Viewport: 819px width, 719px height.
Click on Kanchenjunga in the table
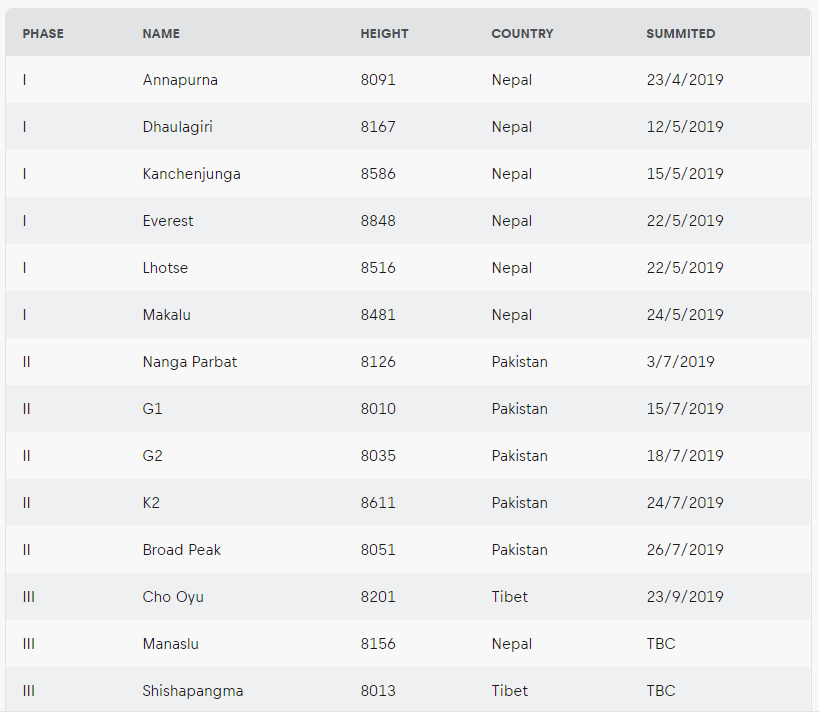point(191,174)
